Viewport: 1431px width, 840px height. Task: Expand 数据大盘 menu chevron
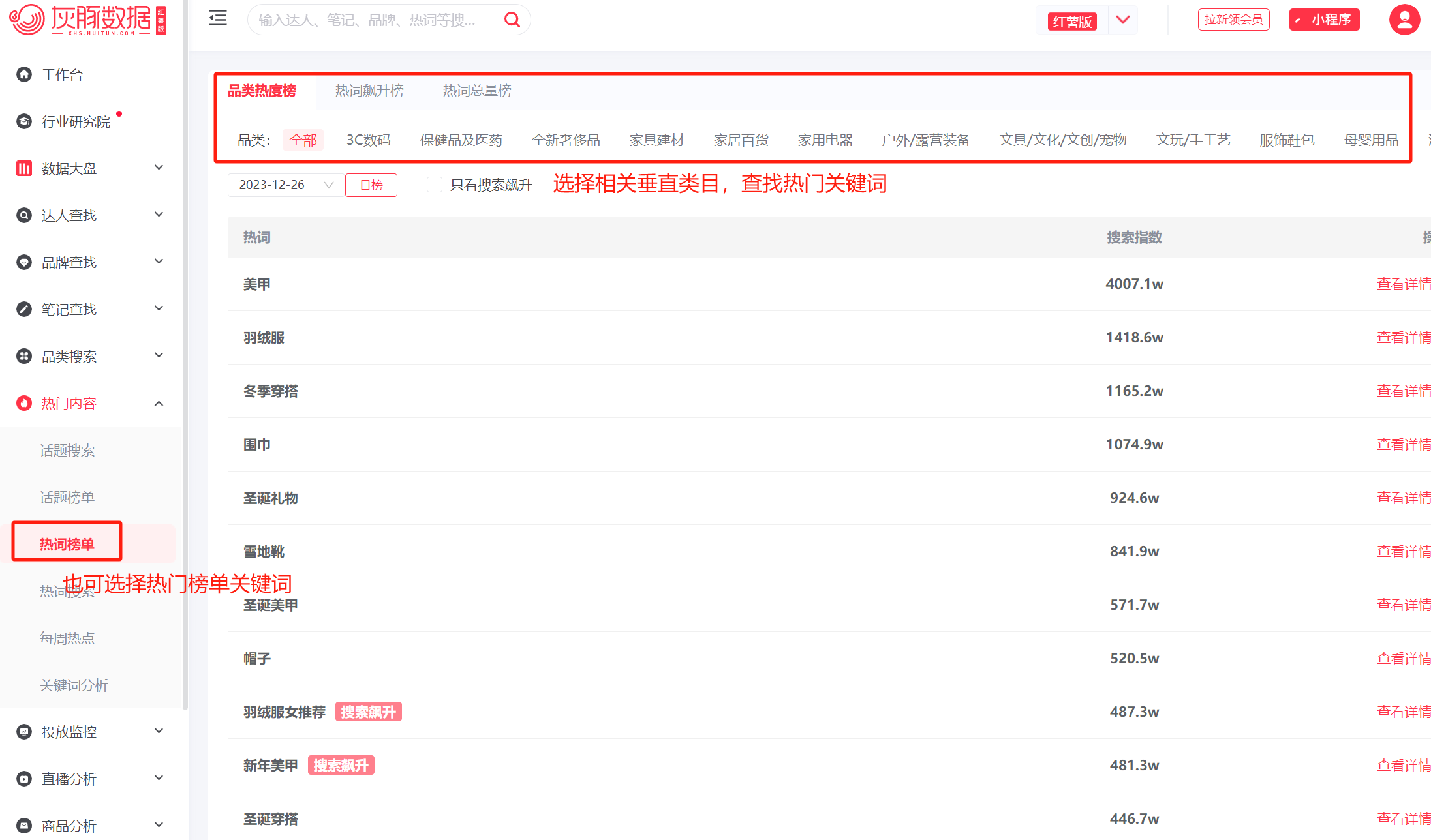click(x=159, y=168)
